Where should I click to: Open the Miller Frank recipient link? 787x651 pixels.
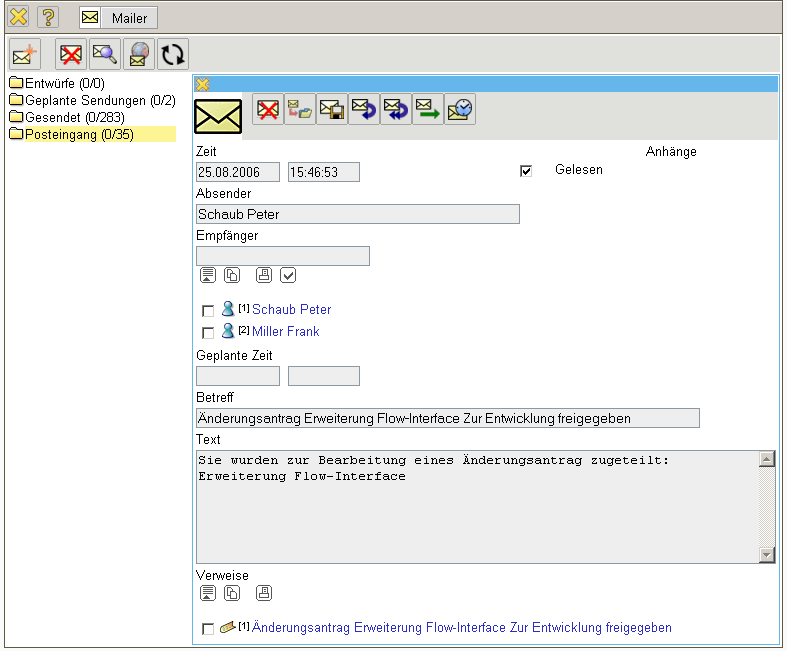coord(285,332)
